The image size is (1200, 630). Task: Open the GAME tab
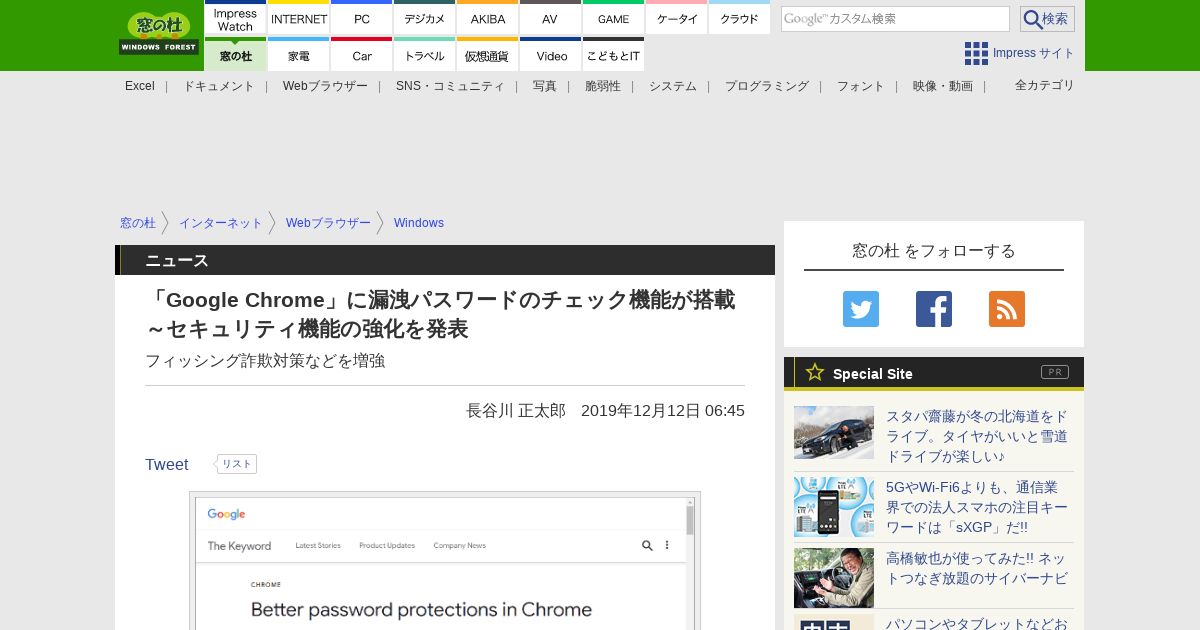tap(613, 19)
